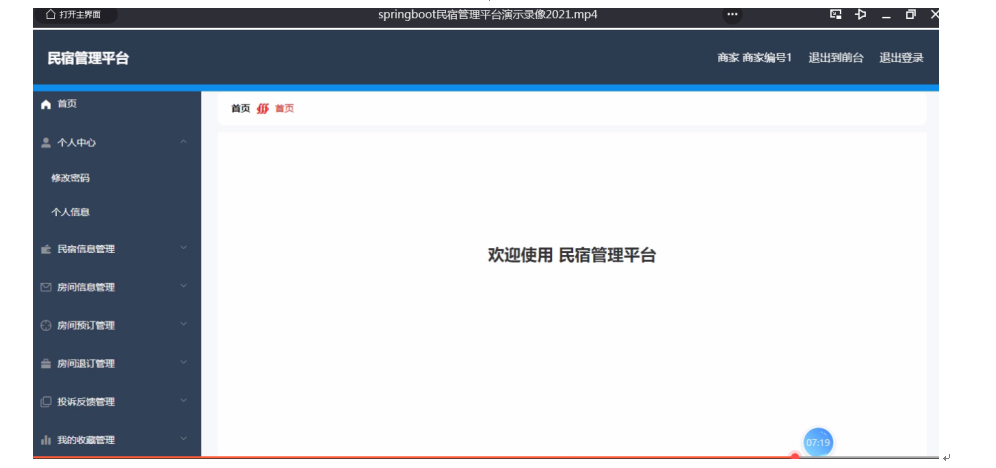Click the circular icon beside 房间预订管理

click(46, 326)
